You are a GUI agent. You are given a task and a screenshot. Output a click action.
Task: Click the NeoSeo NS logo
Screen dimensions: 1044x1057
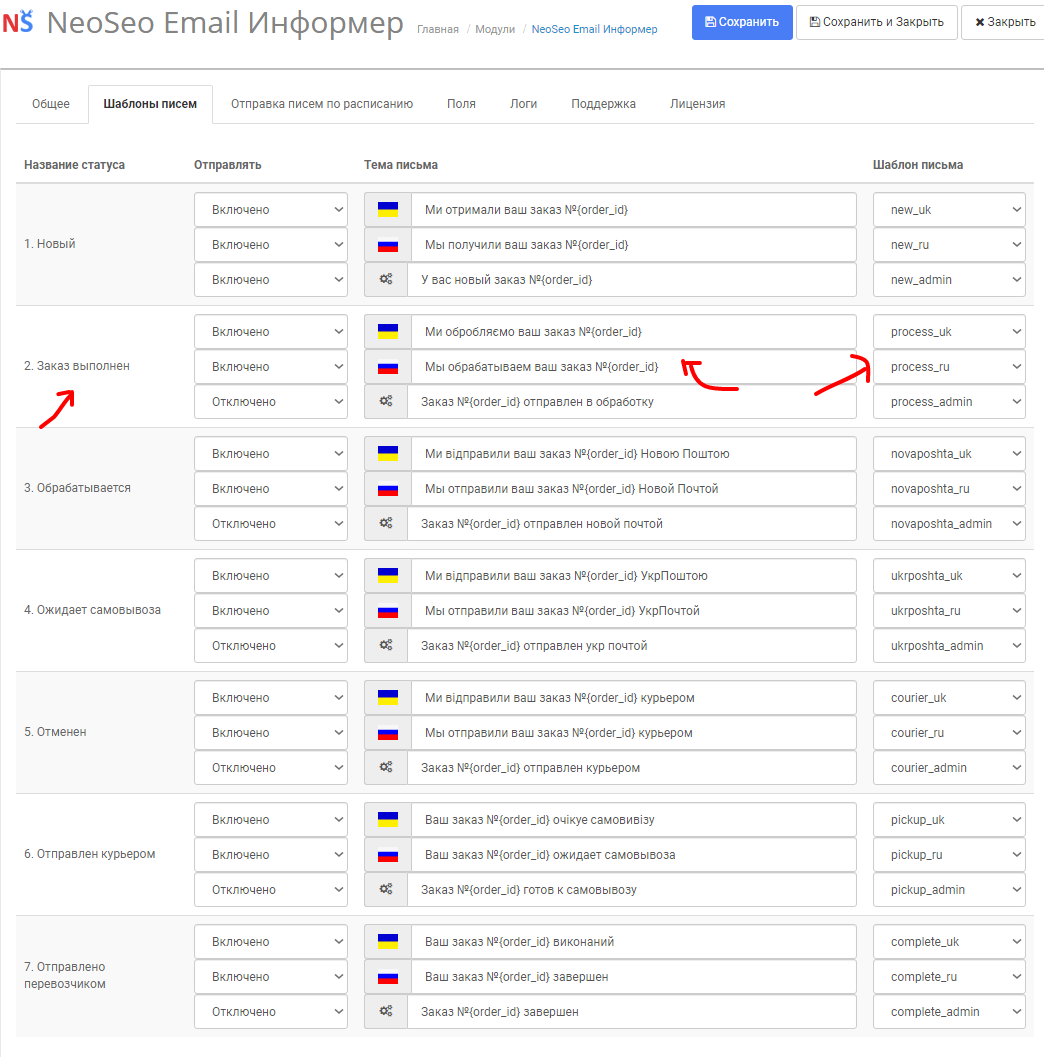(18, 22)
